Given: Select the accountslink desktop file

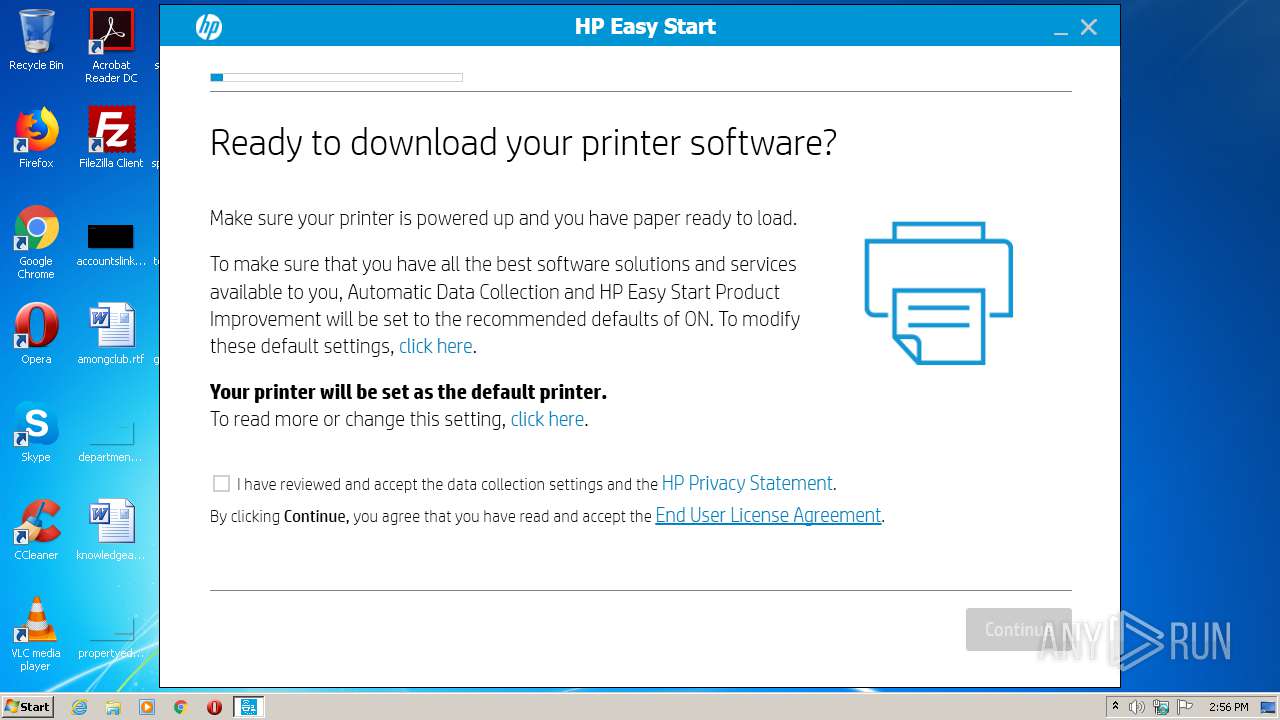Looking at the screenshot, I should 111,246.
